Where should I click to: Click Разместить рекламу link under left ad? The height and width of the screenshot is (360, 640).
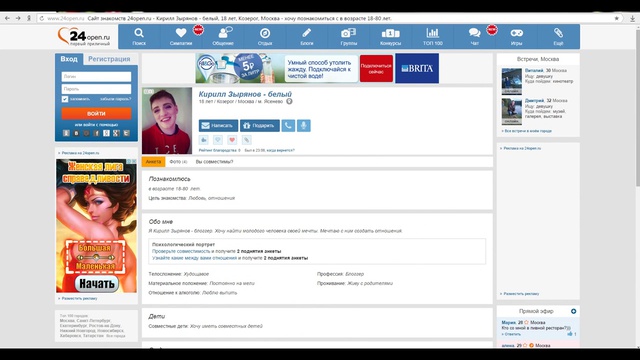[x=78, y=298]
